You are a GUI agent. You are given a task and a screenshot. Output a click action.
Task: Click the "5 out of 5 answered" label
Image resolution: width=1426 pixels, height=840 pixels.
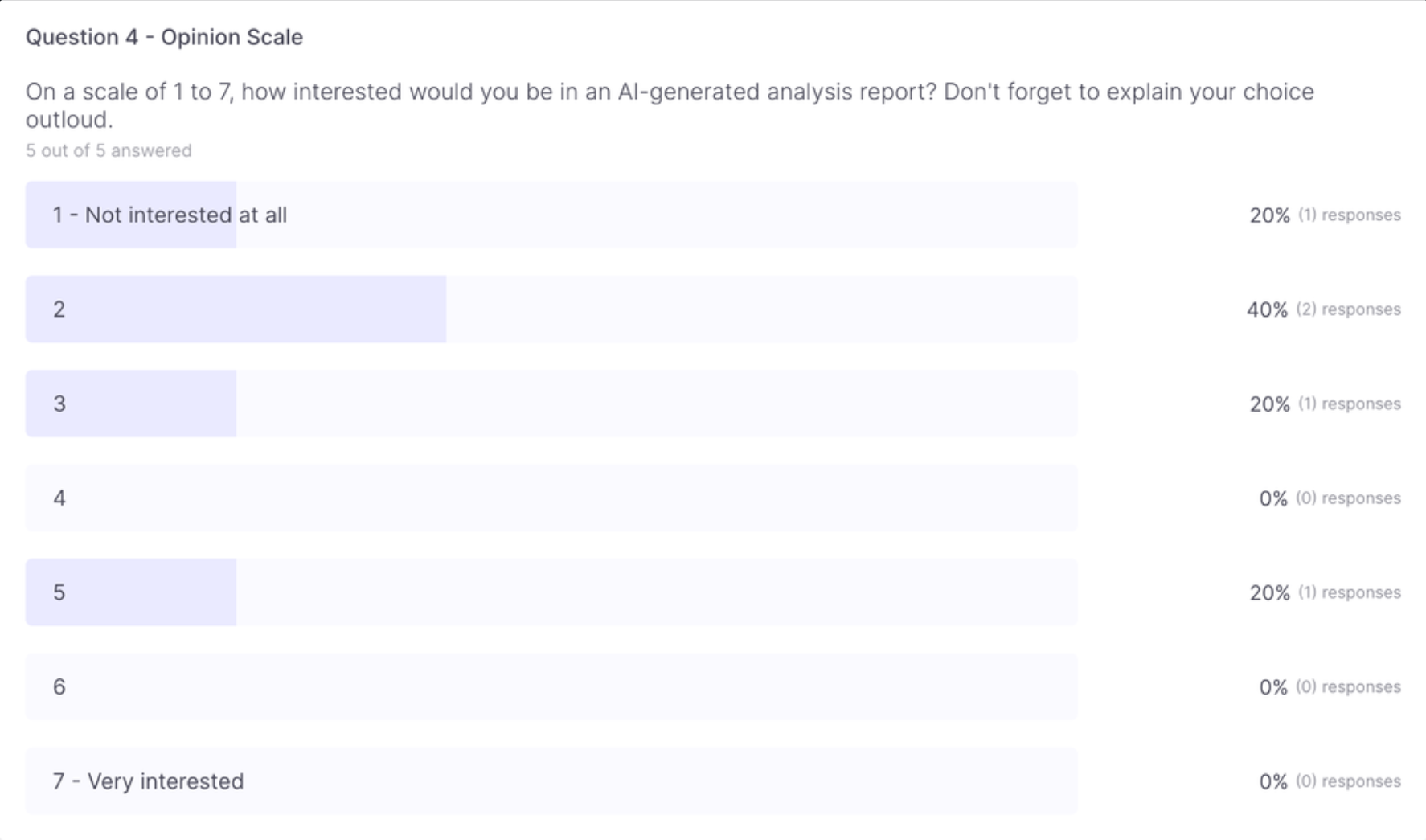click(x=109, y=150)
